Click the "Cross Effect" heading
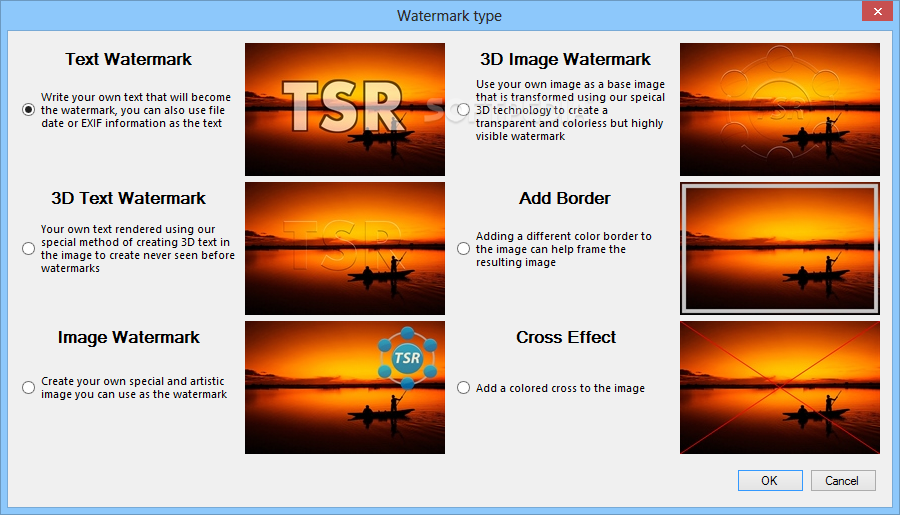Viewport: 900px width, 515px height. (566, 337)
